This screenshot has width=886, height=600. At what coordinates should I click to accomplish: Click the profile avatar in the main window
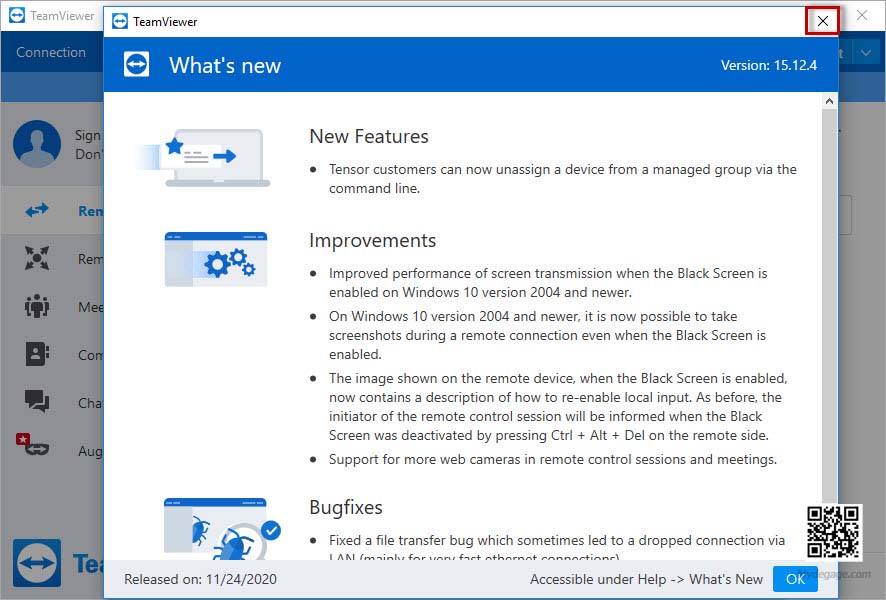point(37,144)
